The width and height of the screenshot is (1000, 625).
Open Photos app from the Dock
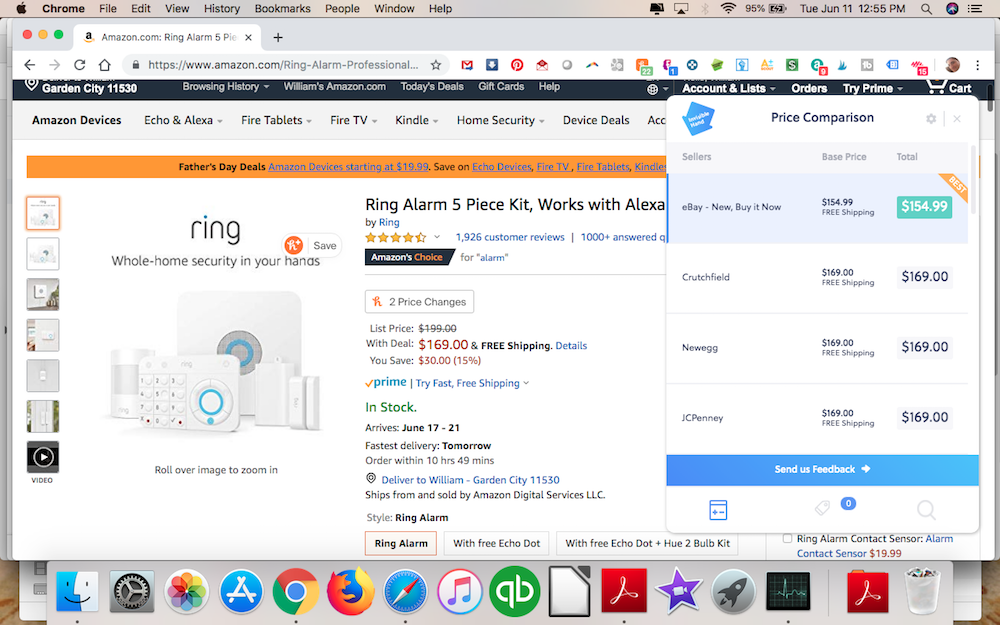186,591
